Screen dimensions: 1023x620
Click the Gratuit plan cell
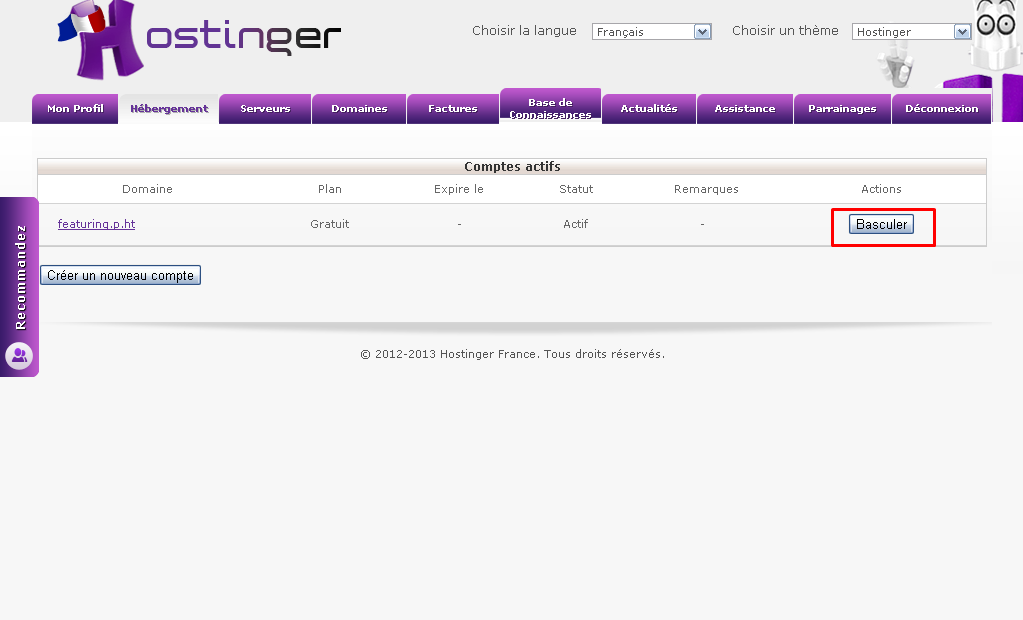click(x=329, y=224)
